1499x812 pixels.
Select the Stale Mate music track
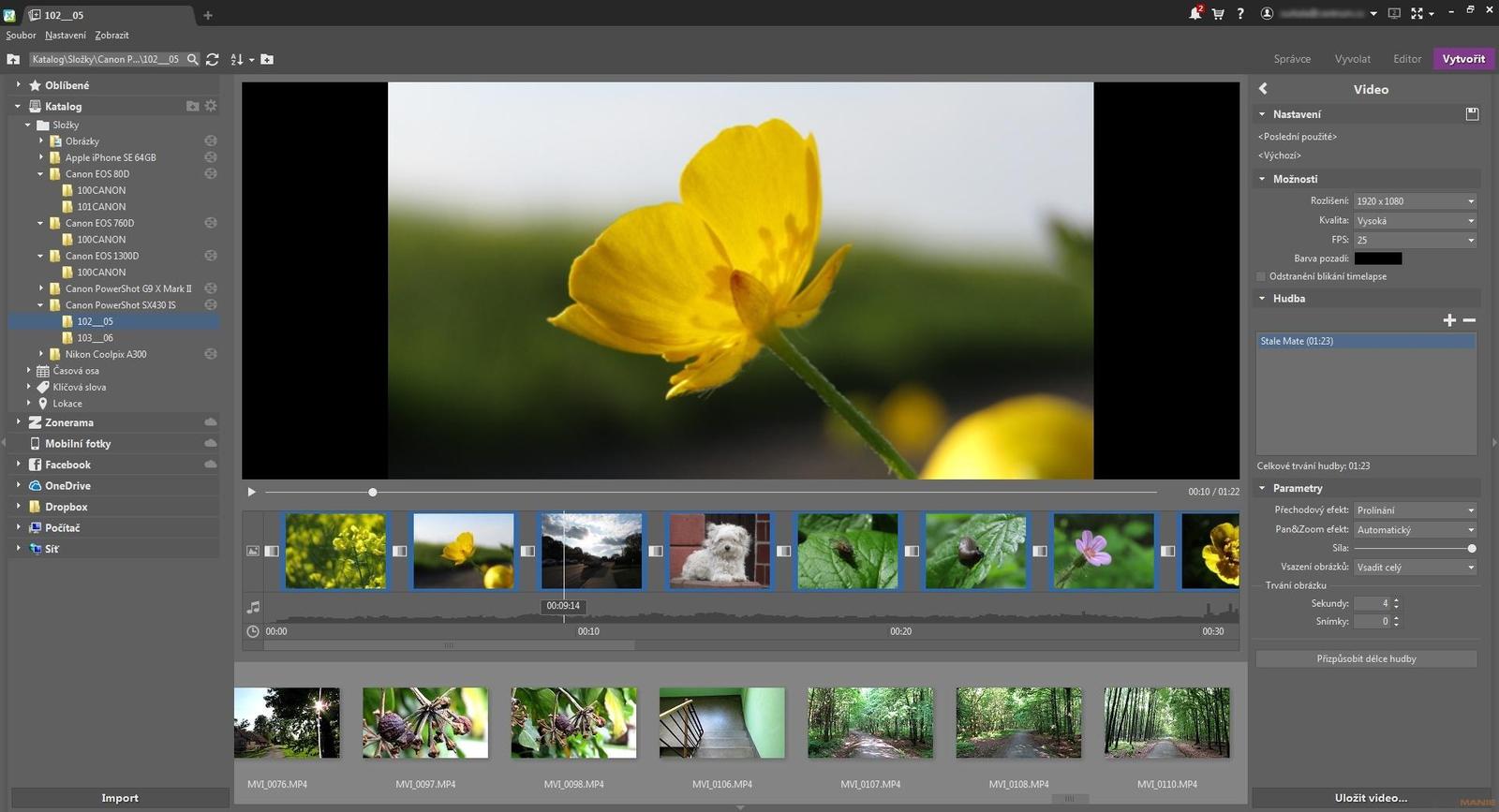coord(1366,341)
